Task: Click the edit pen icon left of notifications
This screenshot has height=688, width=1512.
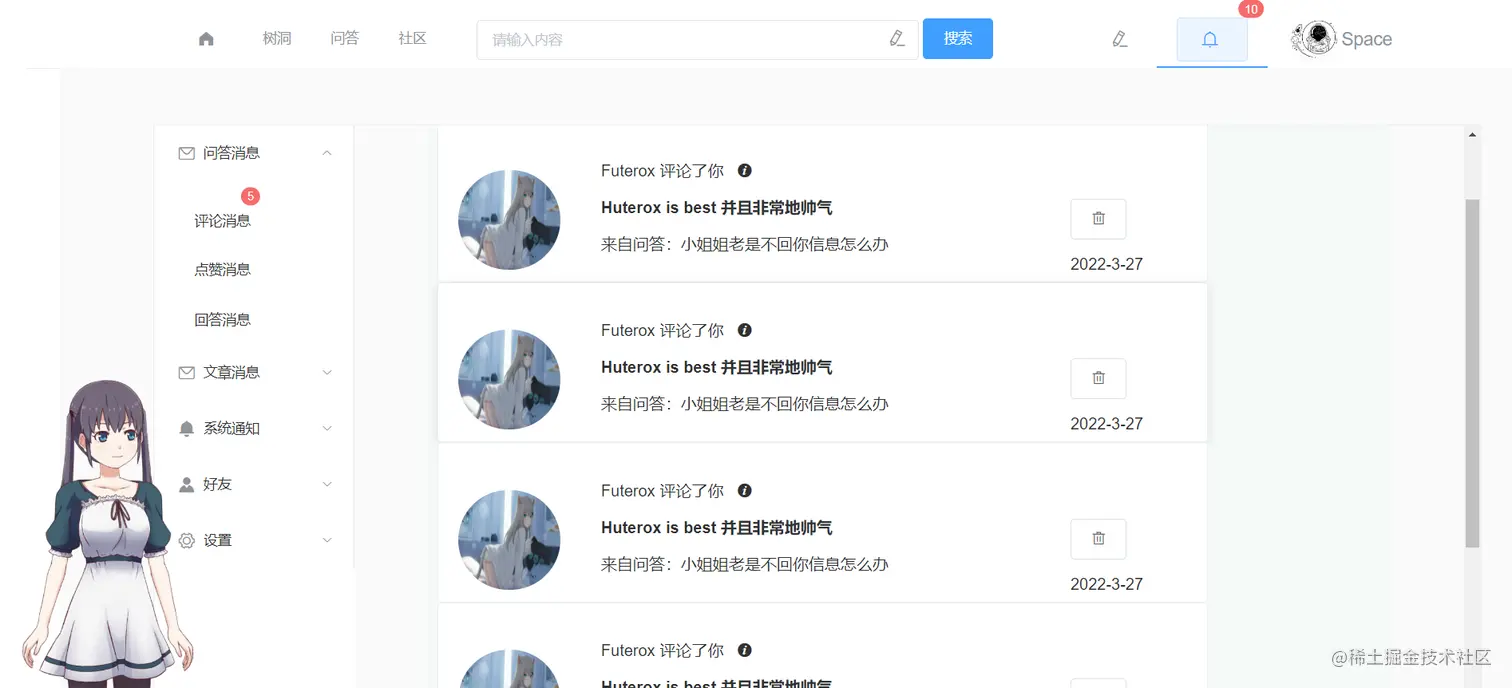Action: pyautogui.click(x=1119, y=38)
